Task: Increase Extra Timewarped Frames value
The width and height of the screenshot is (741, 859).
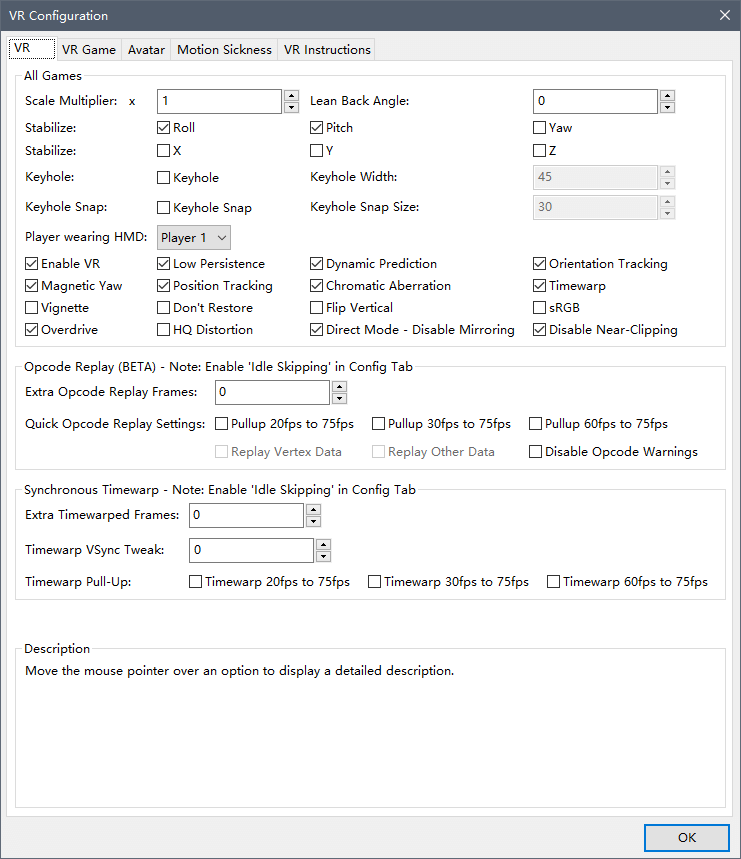Action: coord(313,509)
